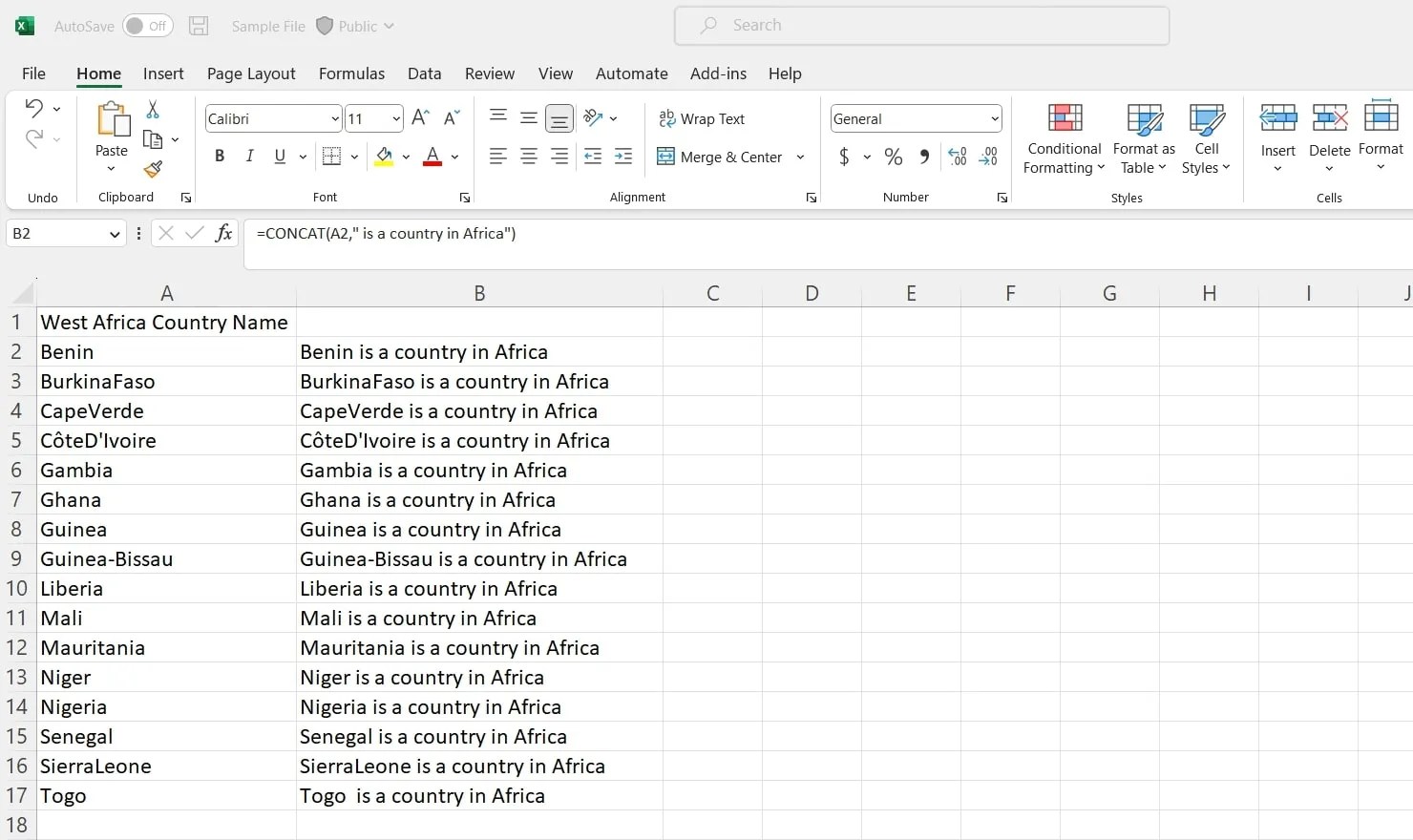Click the Increase Indent icon
The height and width of the screenshot is (840, 1413).
pyautogui.click(x=623, y=157)
